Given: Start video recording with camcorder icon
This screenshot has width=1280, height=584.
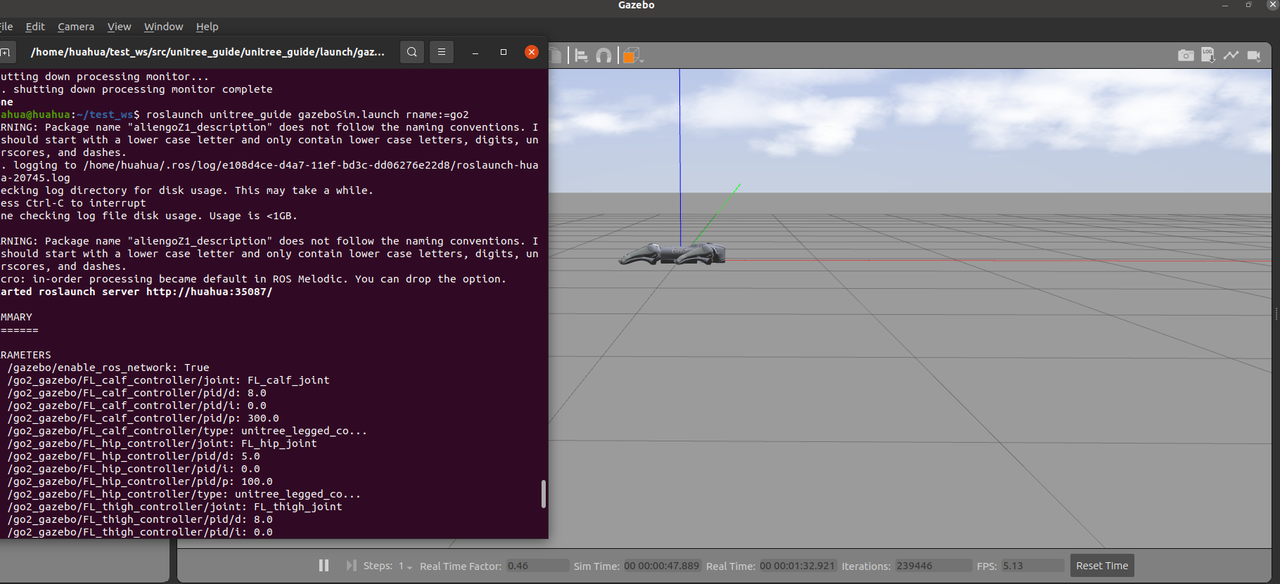Looking at the screenshot, I should [1253, 56].
